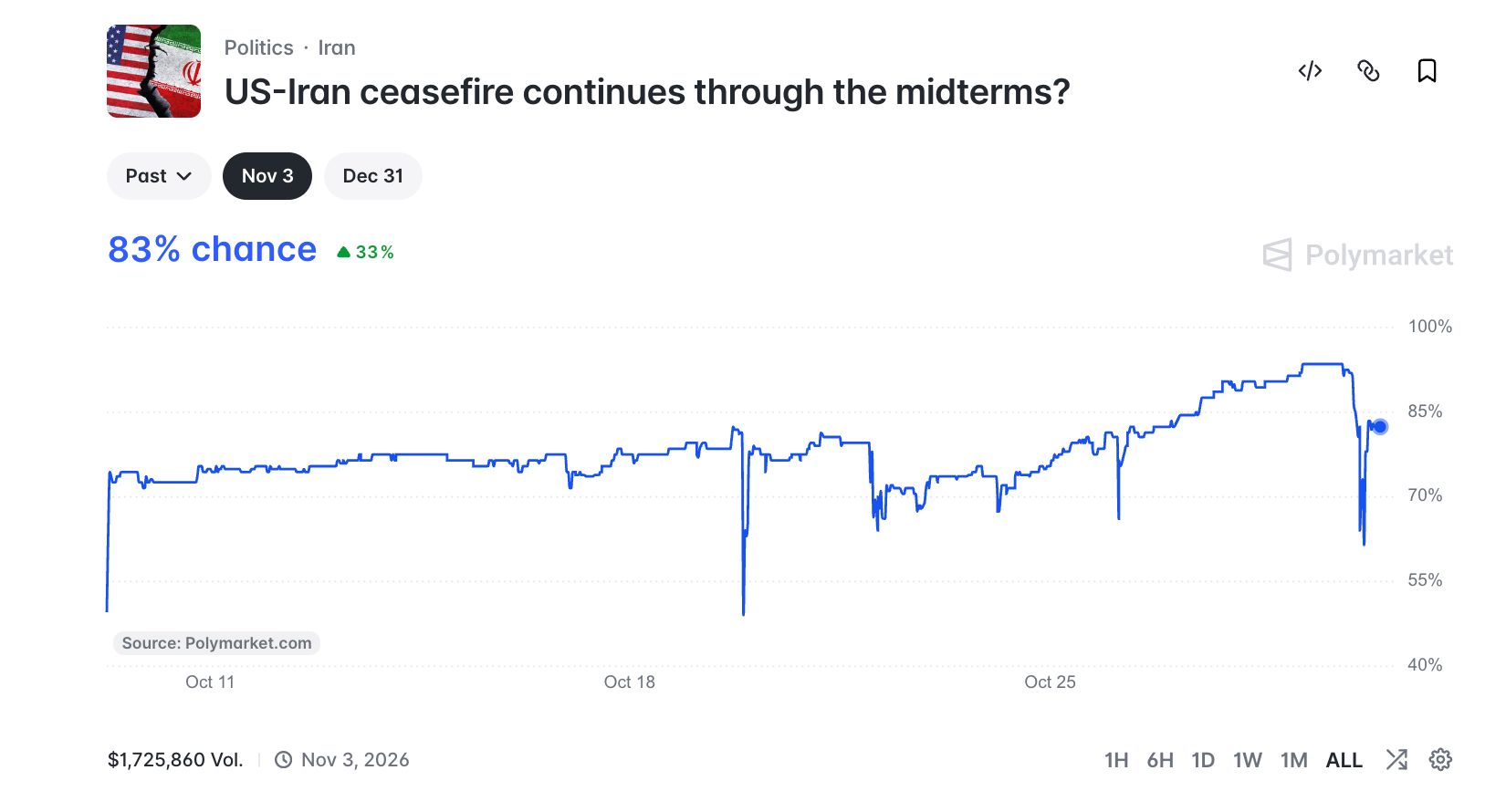Open the Iran topic link

point(337,47)
